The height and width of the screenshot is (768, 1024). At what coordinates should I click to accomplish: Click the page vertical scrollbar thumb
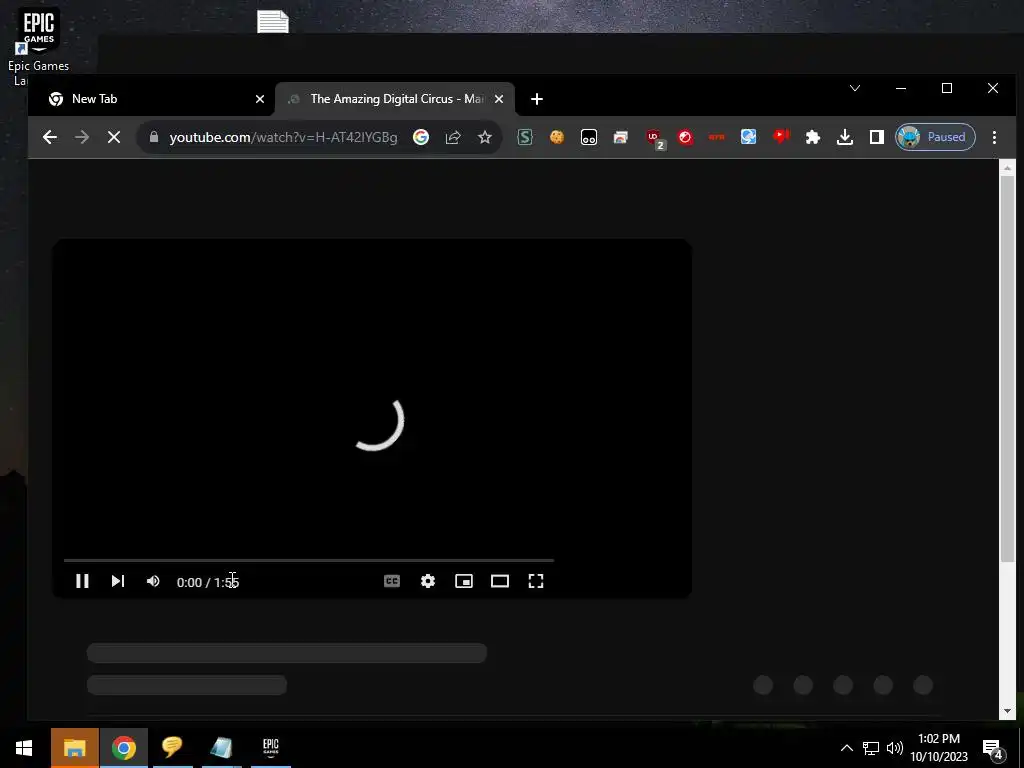click(1007, 369)
